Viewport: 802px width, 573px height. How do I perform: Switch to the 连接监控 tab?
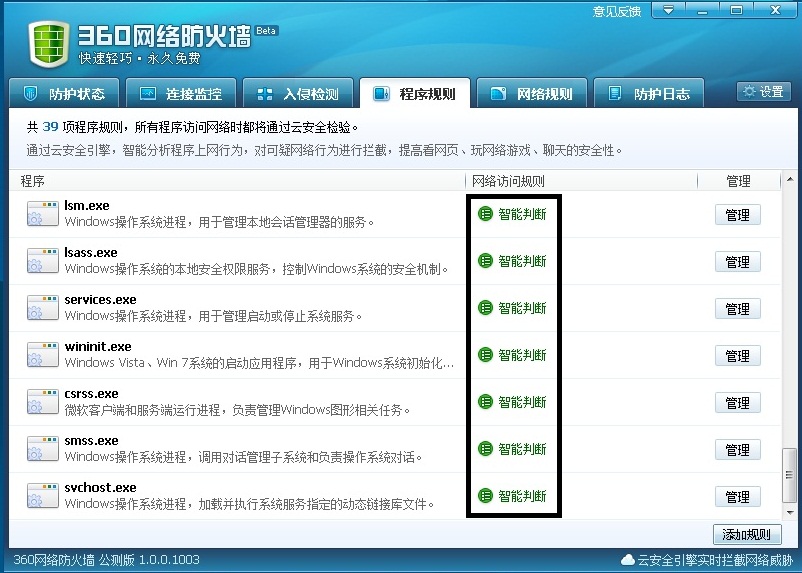tap(181, 94)
